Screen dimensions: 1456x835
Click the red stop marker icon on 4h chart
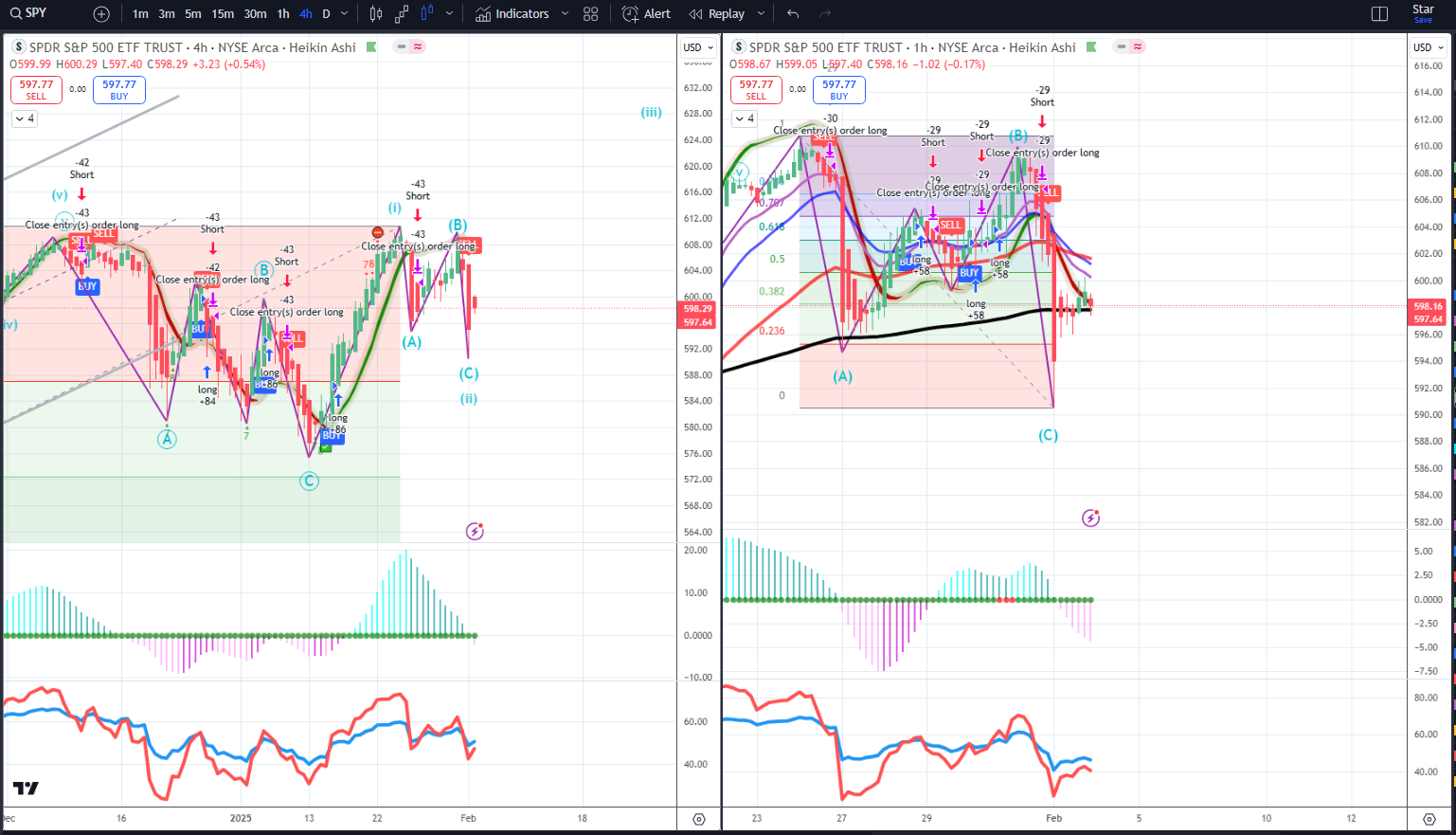(378, 233)
